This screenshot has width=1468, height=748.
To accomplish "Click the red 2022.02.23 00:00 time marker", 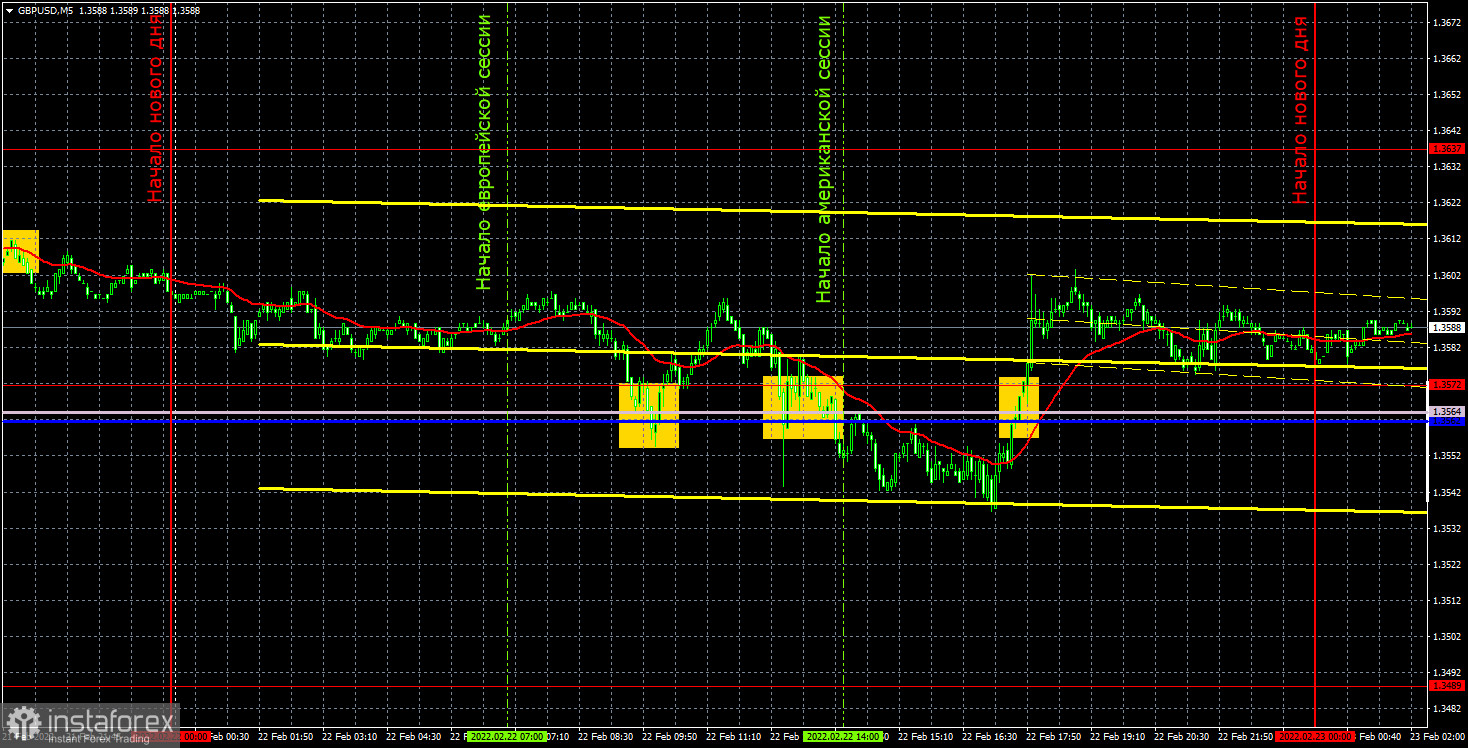I will coord(1315,736).
